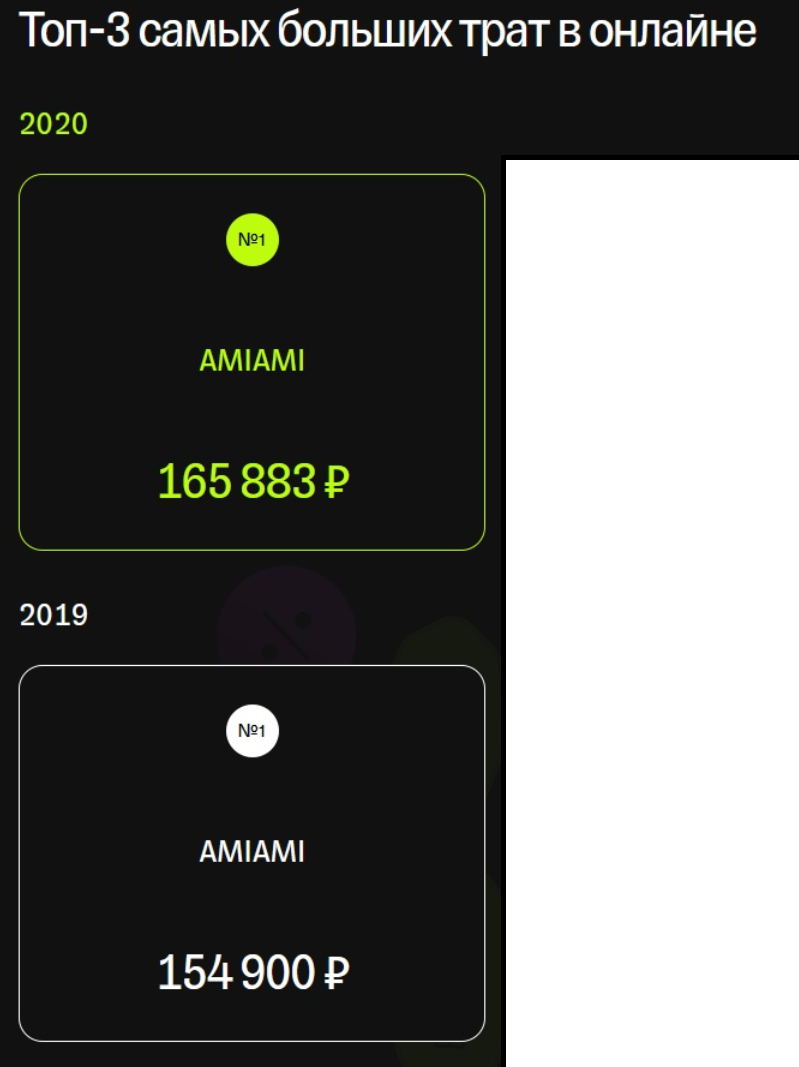Select the 165 883 spending amount
This screenshot has width=799, height=1067.
[x=237, y=482]
